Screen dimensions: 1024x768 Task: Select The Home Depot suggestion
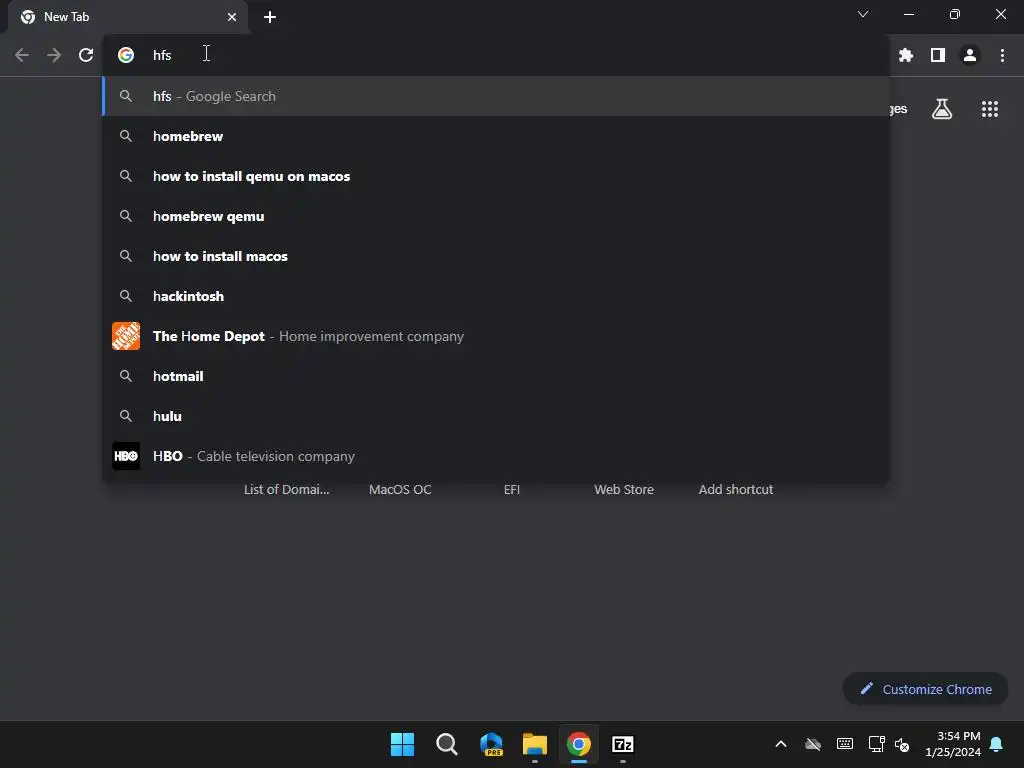tap(496, 336)
